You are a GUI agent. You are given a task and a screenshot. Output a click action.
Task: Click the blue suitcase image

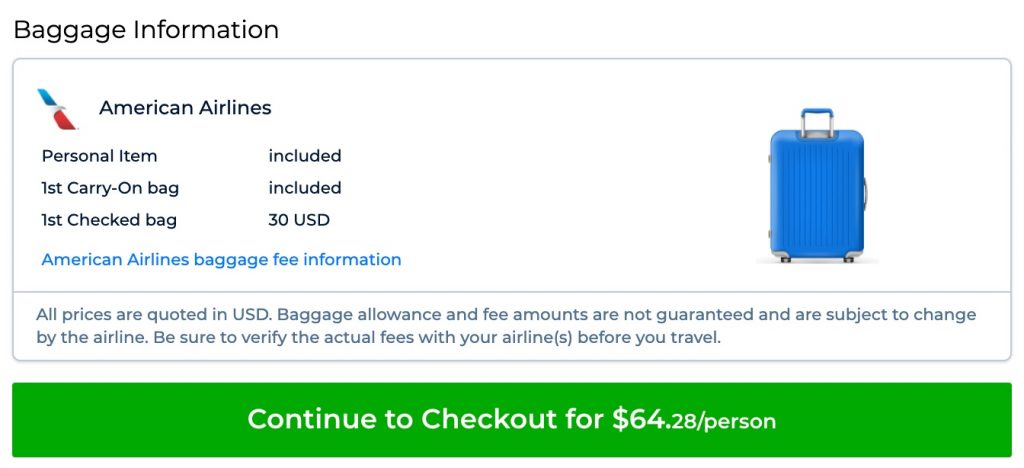pos(816,190)
